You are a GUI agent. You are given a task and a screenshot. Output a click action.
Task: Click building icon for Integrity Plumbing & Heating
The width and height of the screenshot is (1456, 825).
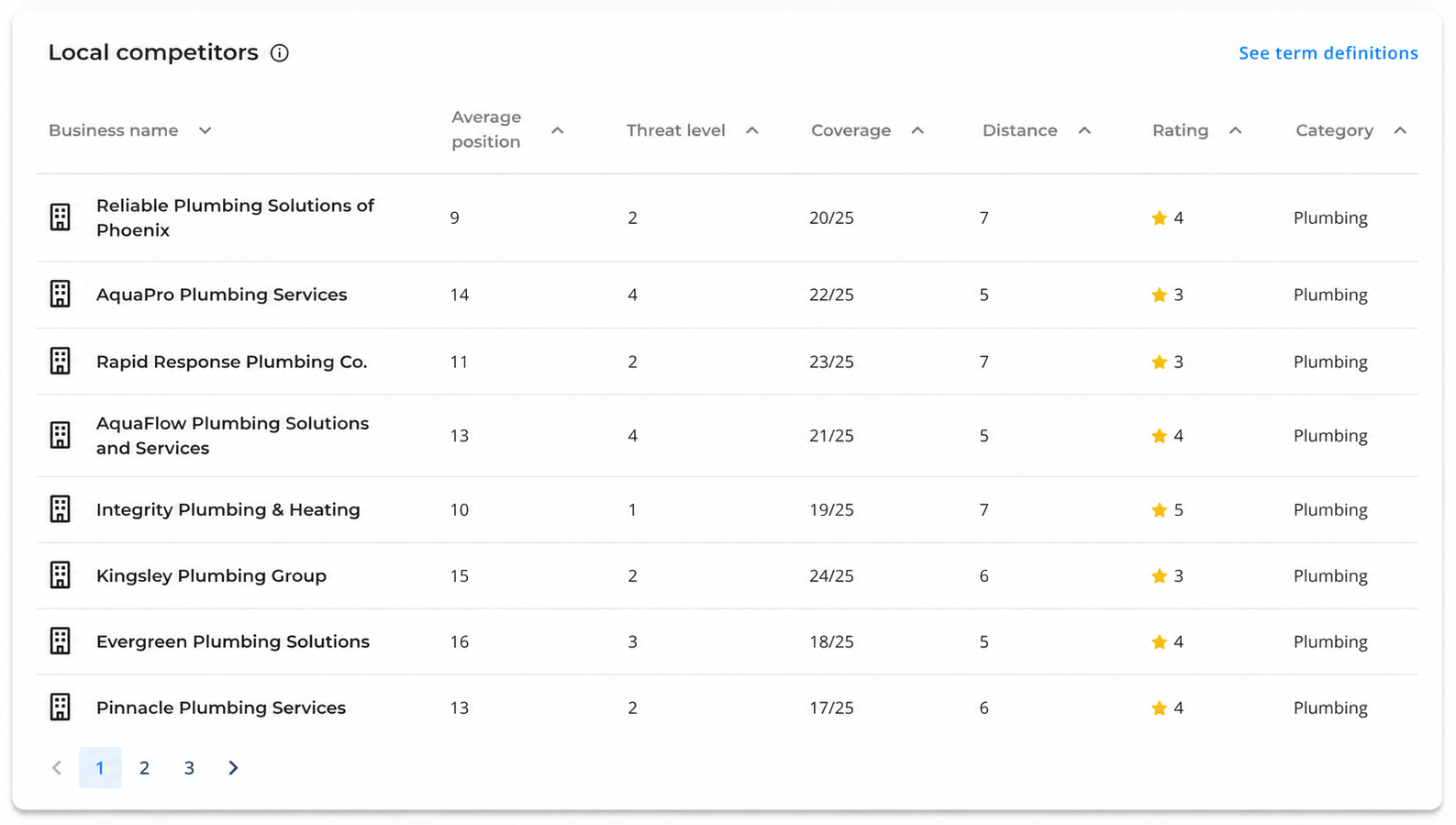coord(60,508)
